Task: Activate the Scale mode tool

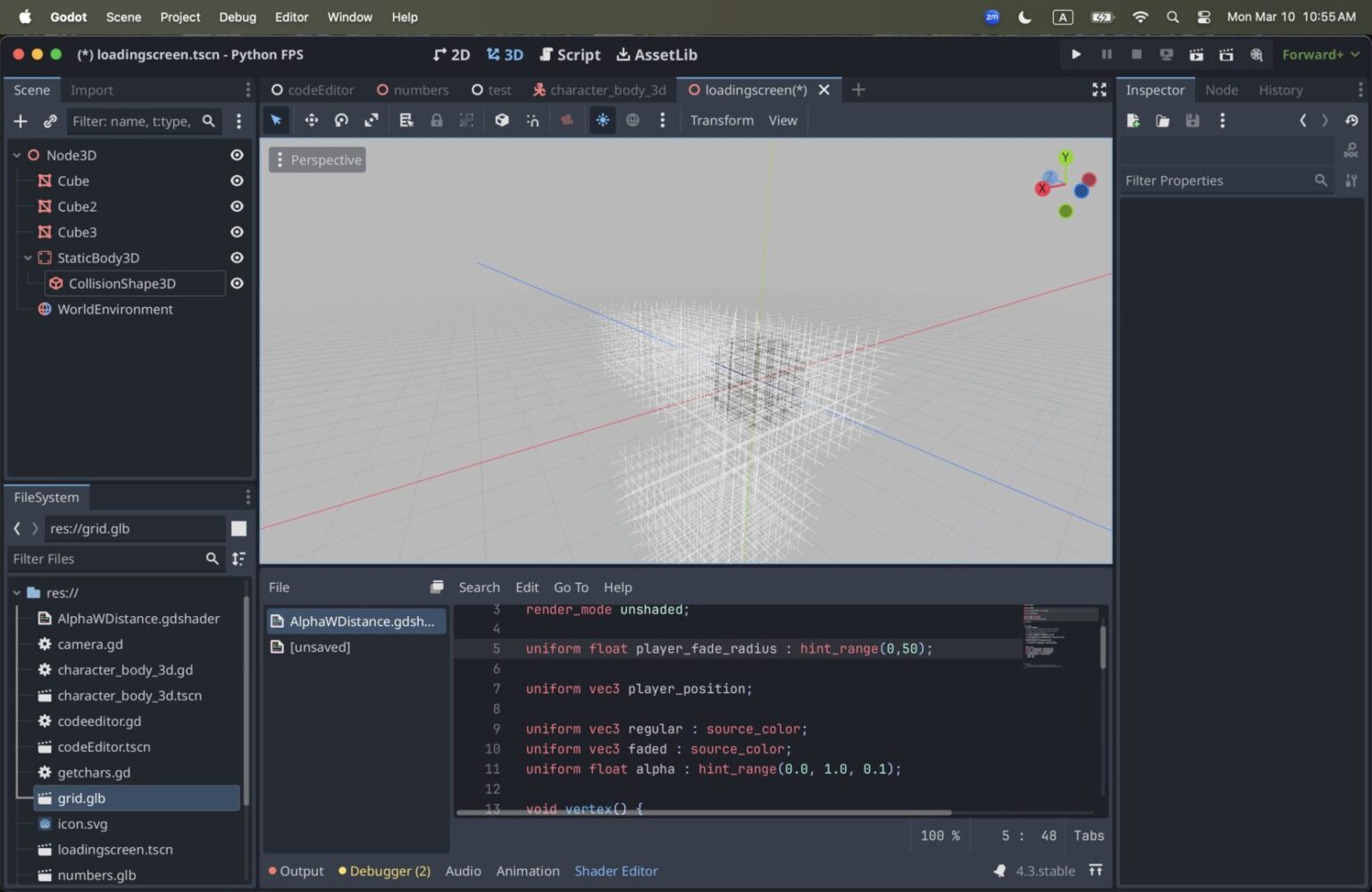Action: (x=371, y=120)
